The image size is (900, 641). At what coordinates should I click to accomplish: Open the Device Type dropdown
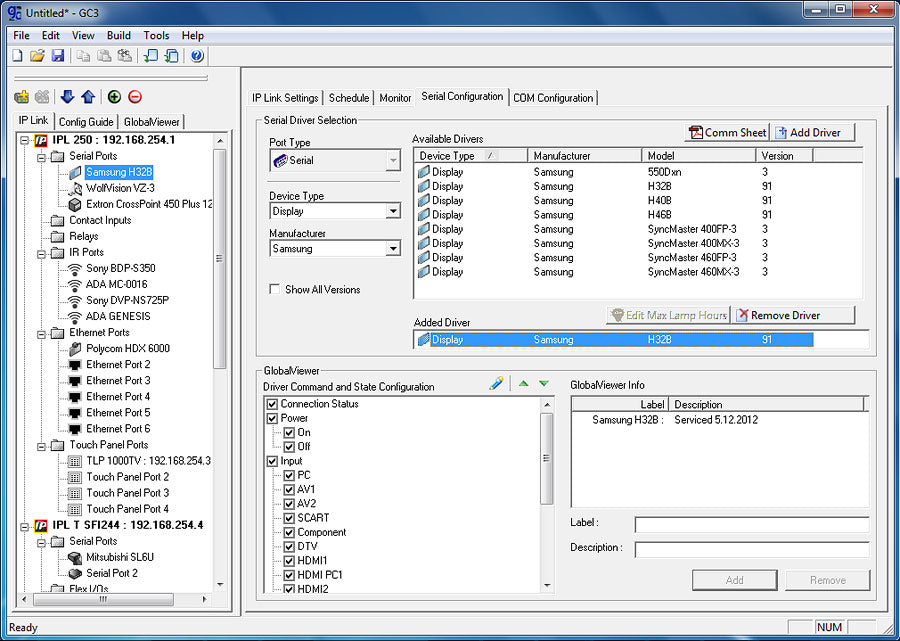pyautogui.click(x=393, y=211)
